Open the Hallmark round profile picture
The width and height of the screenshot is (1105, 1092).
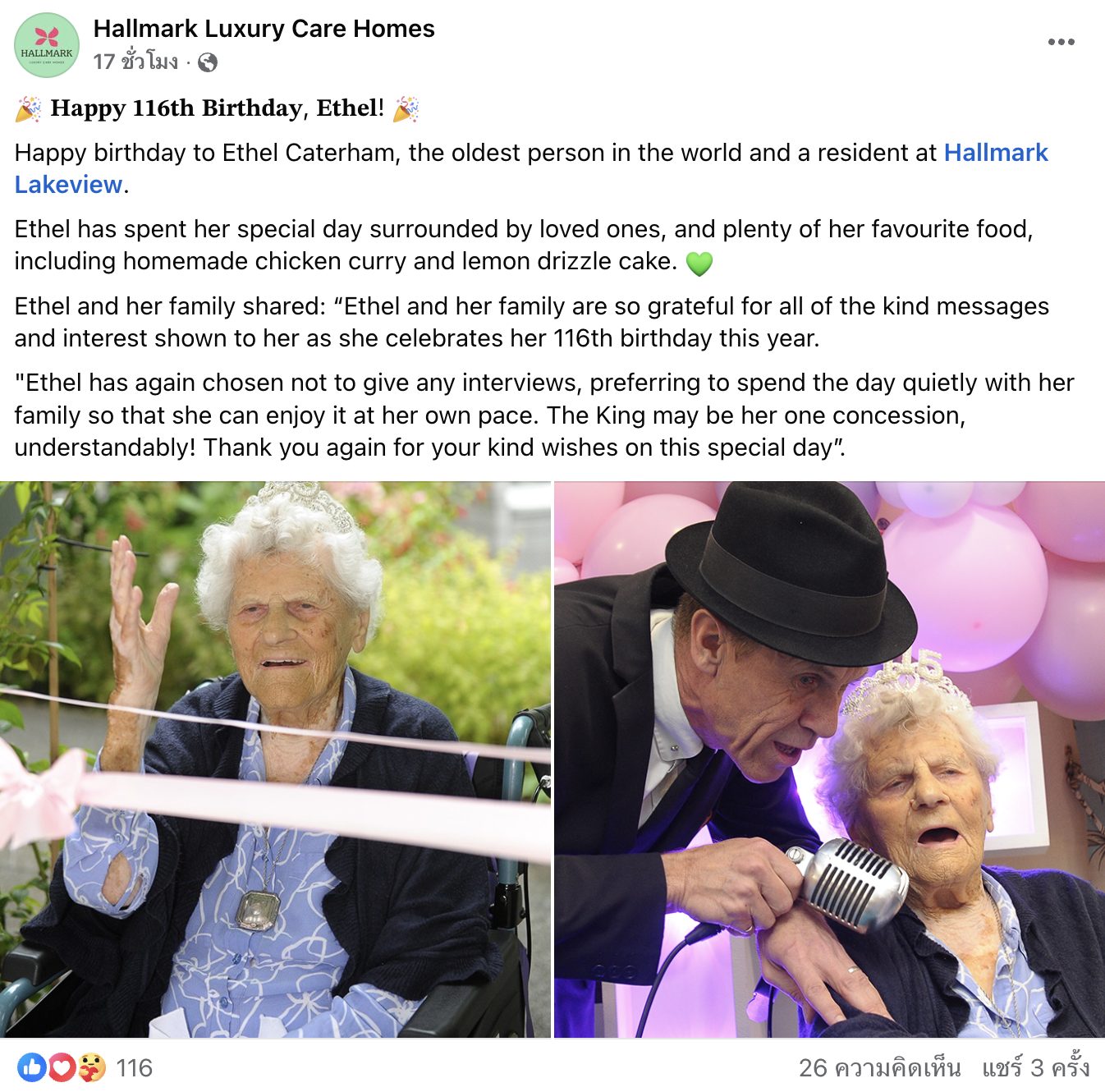[x=47, y=45]
